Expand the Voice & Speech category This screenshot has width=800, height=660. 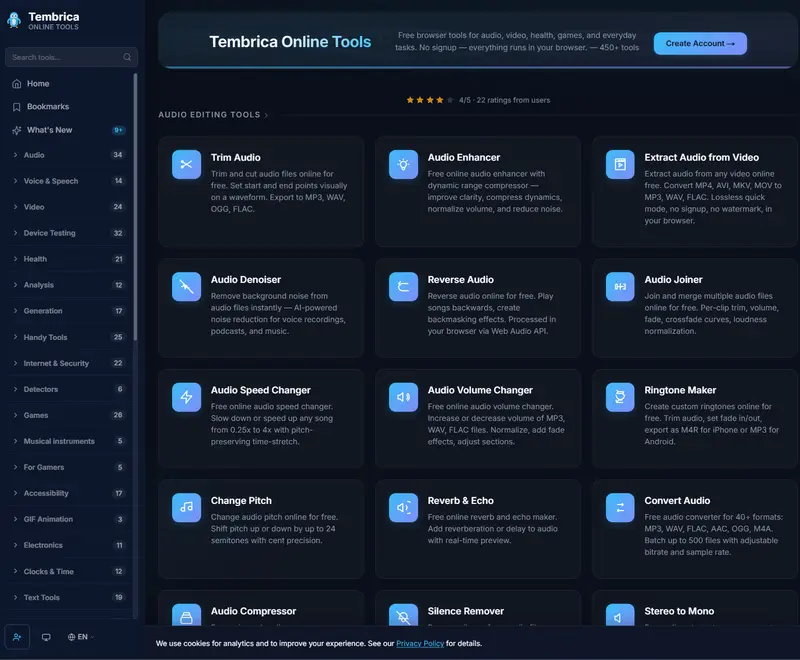point(69,181)
